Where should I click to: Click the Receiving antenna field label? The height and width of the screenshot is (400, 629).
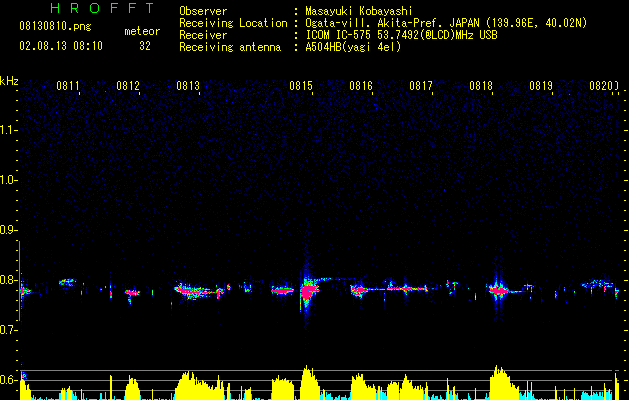click(230, 47)
